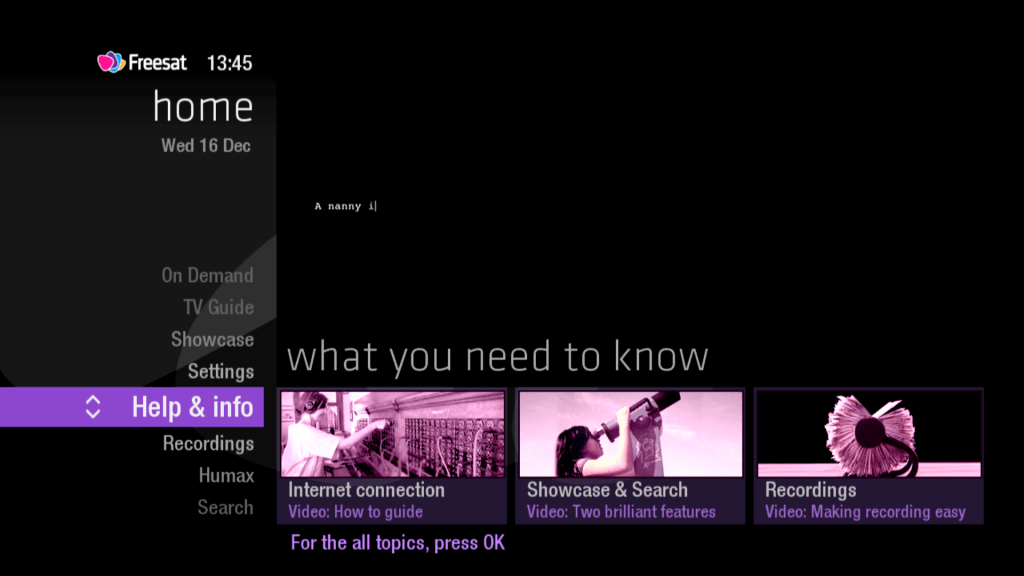
Task: Open Settings from the home menu
Action: (221, 371)
